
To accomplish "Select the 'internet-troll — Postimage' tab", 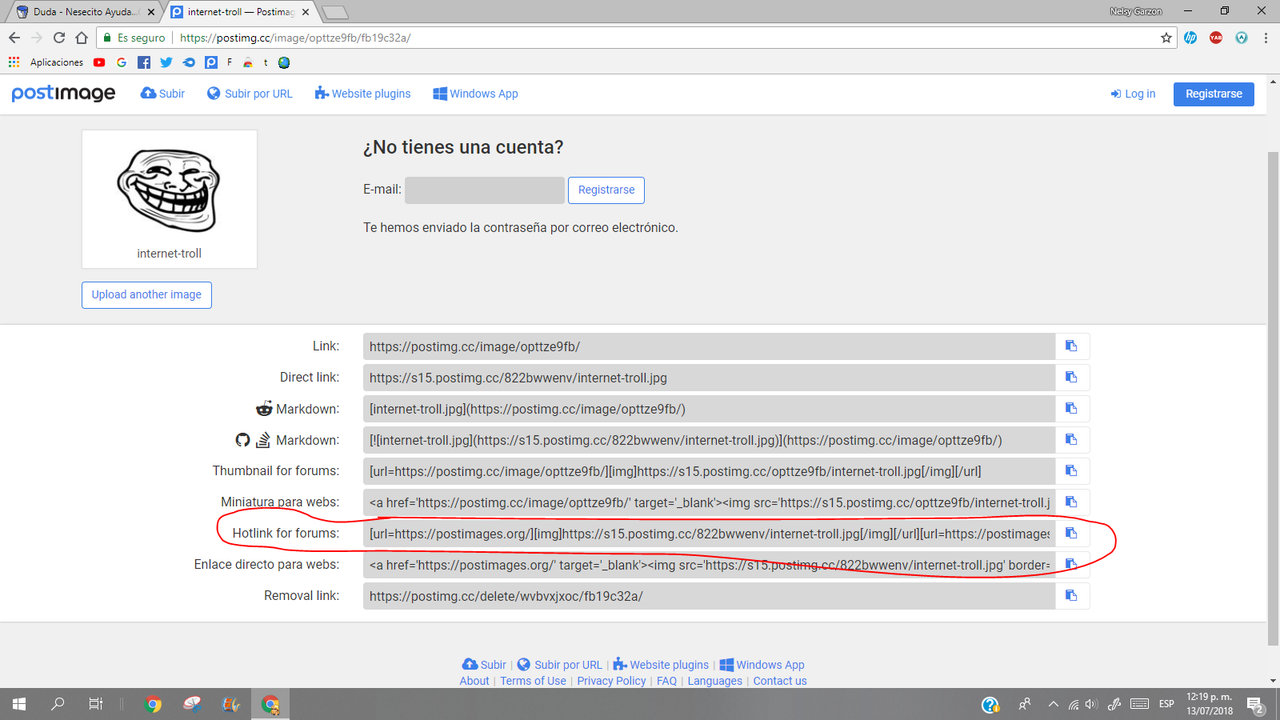I will [x=237, y=12].
